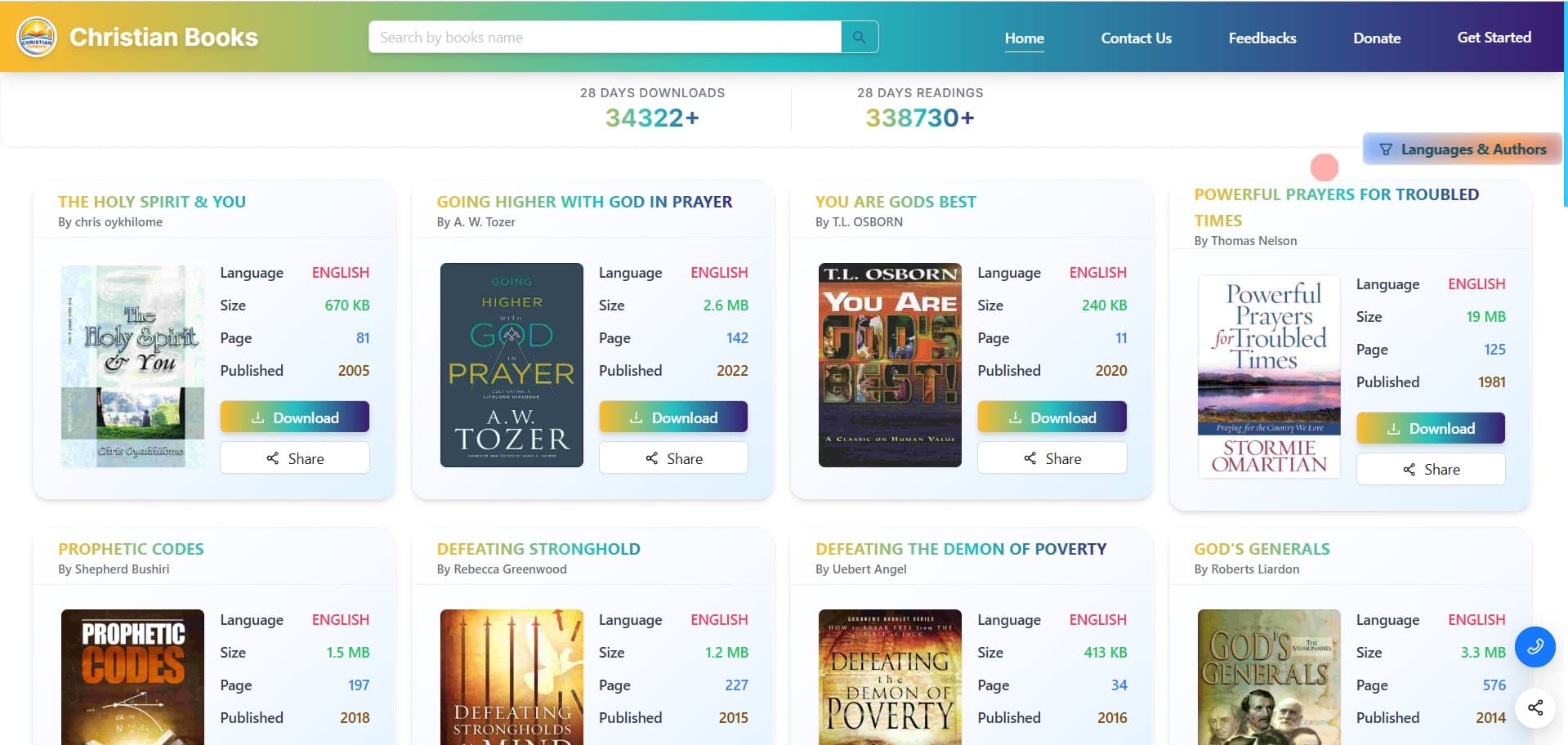Open the Contact Us nav item
The width and height of the screenshot is (1568, 745).
click(1136, 38)
